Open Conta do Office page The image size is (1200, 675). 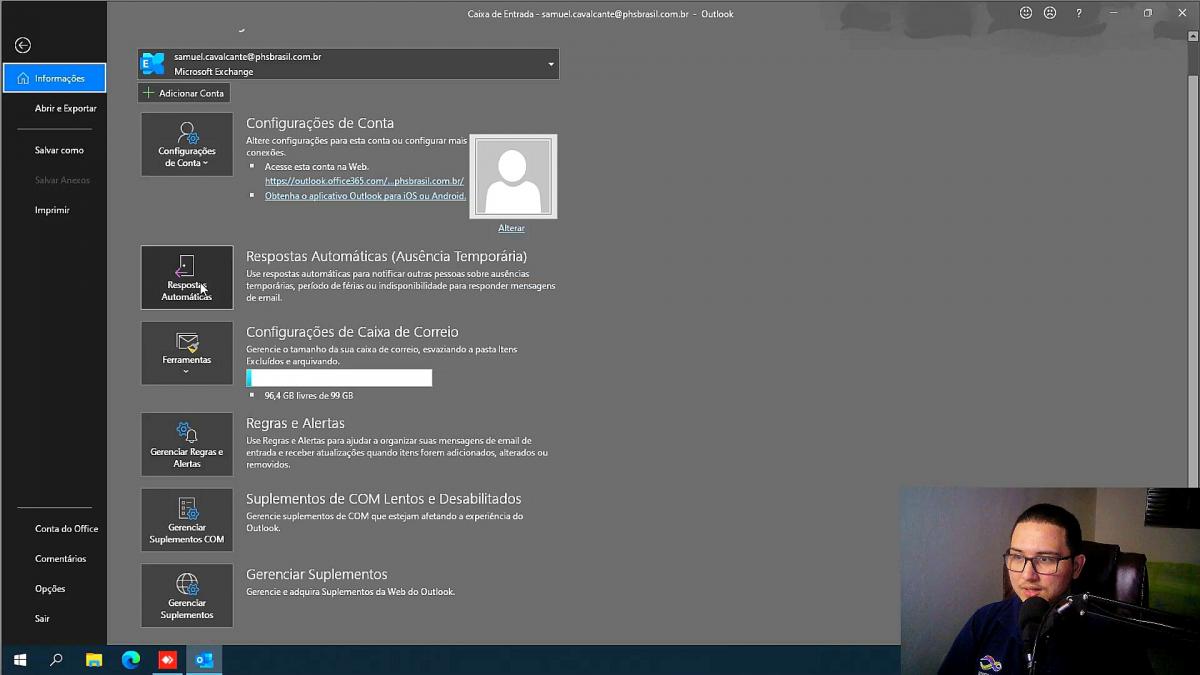(66, 528)
